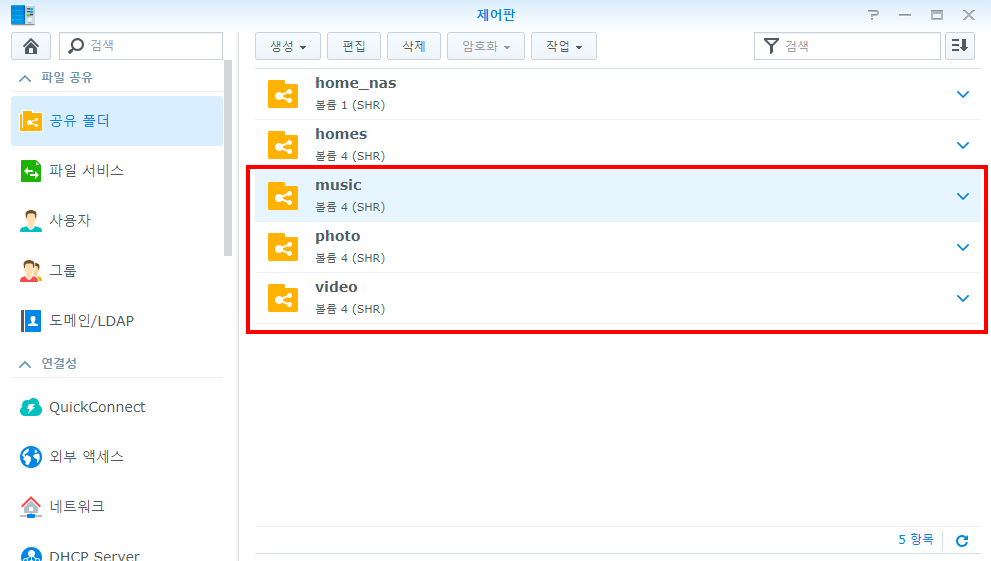
Task: Expand the video folder details
Action: [x=963, y=298]
